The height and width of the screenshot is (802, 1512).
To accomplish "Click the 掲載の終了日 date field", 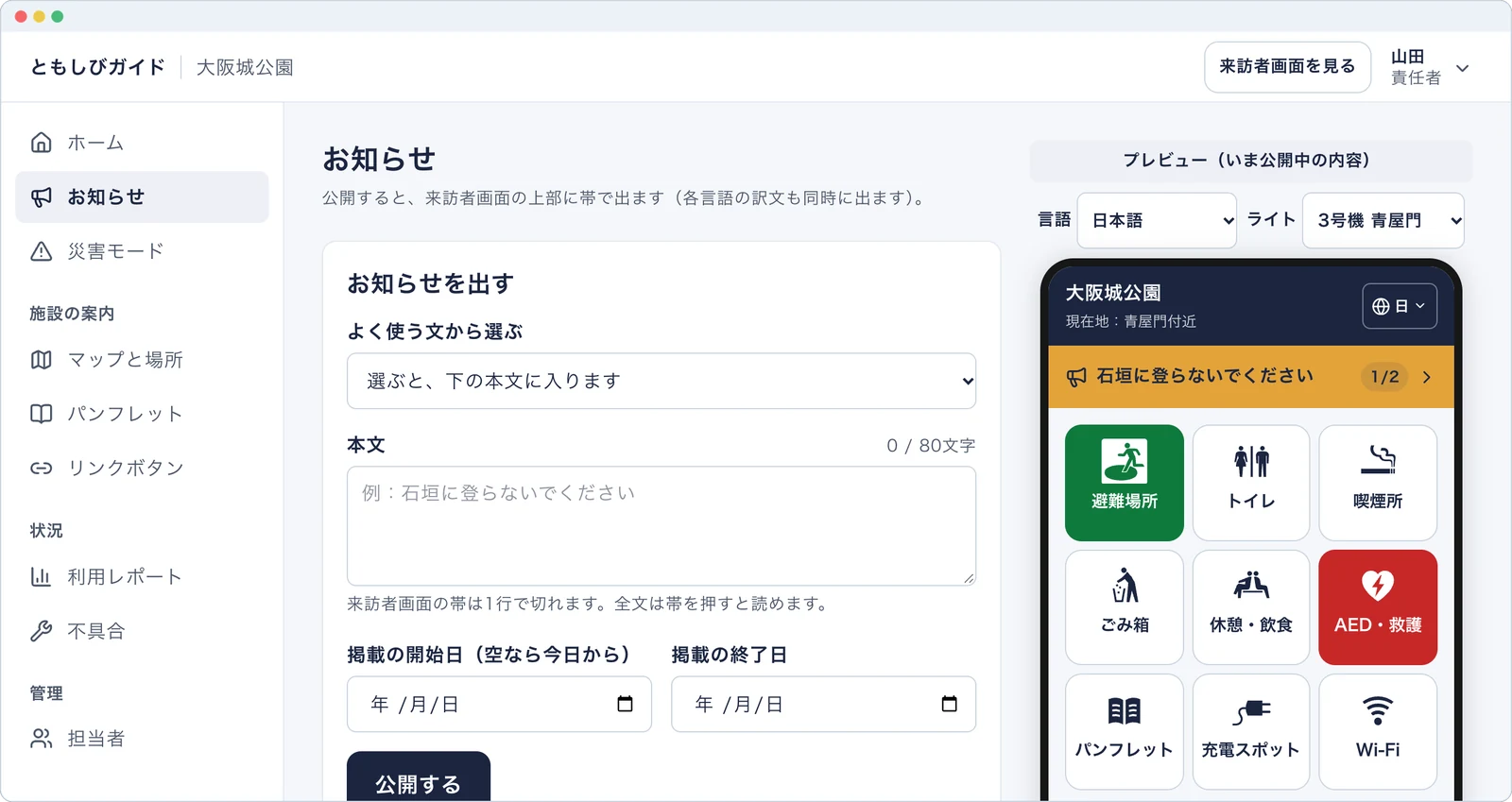I will [823, 704].
